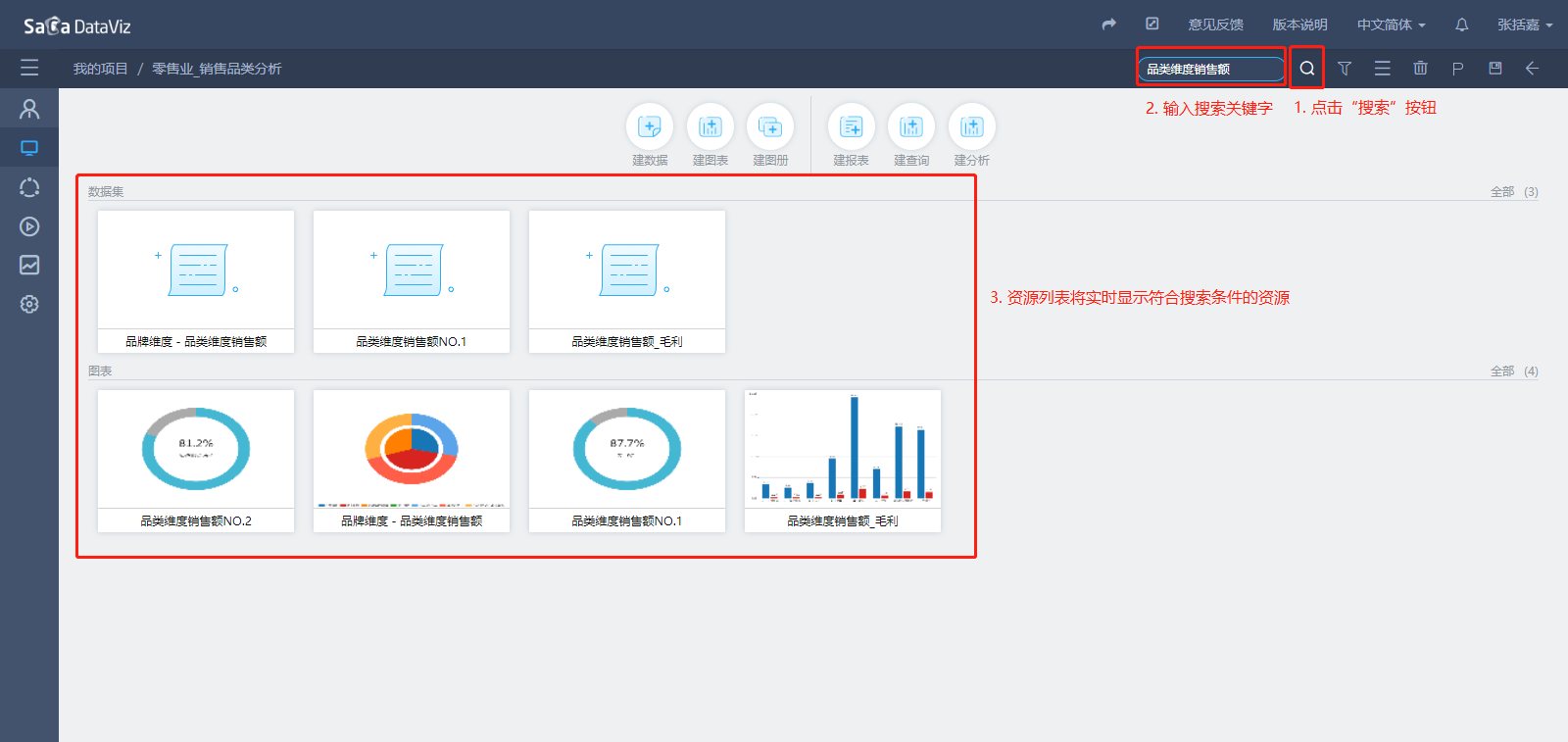Click the share arrow icon in header
This screenshot has width=1568, height=742.
(x=1109, y=25)
